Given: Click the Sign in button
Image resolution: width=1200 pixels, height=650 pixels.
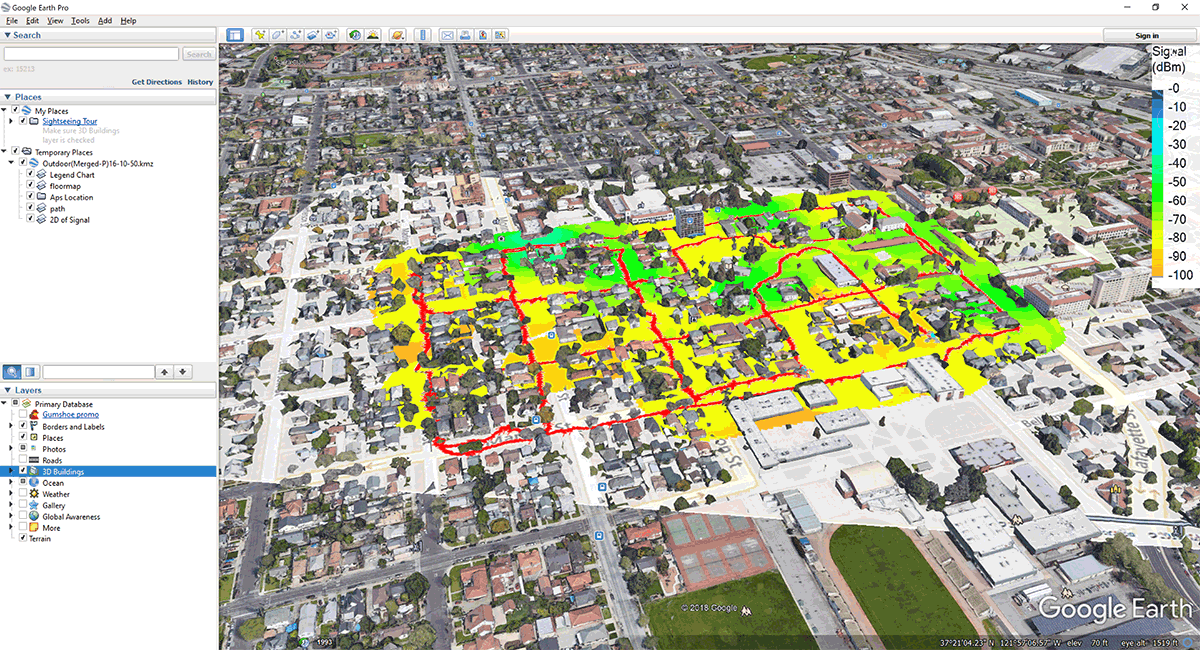Looking at the screenshot, I should 1147,35.
